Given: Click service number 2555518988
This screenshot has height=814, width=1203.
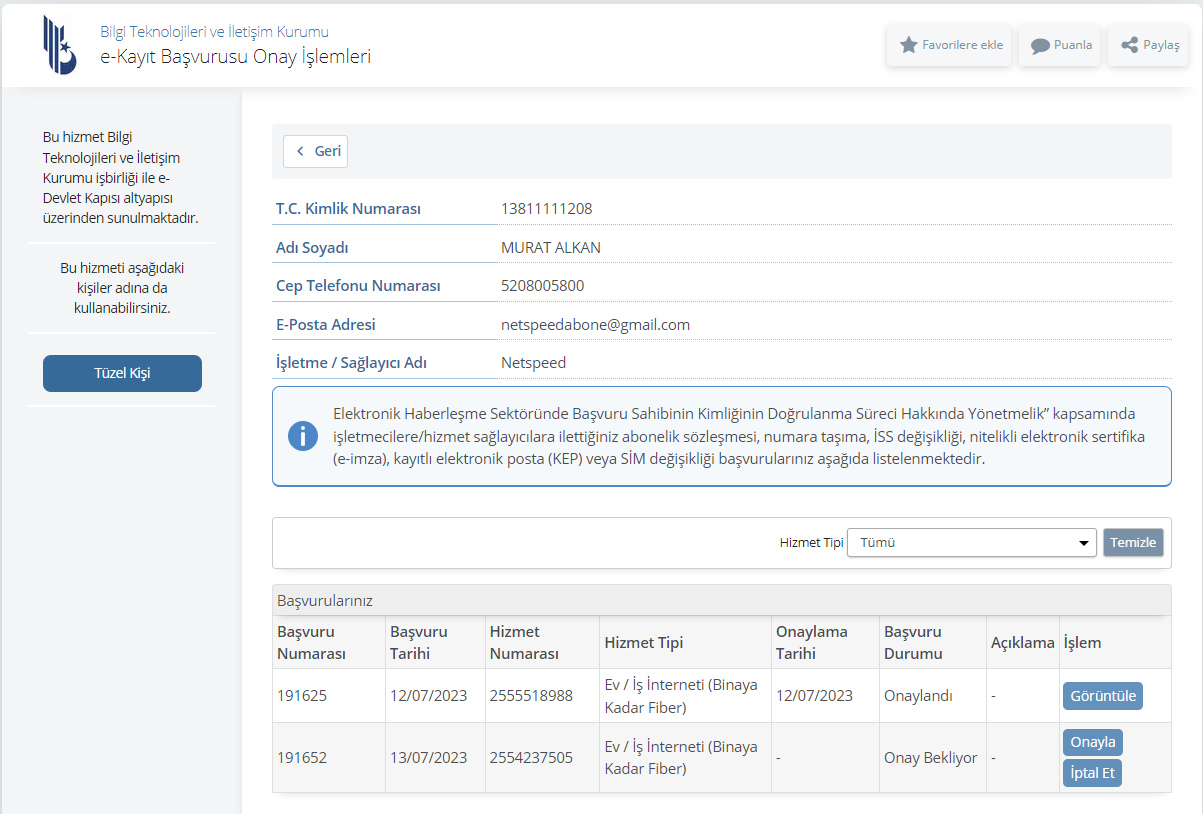Looking at the screenshot, I should pyautogui.click(x=531, y=696).
